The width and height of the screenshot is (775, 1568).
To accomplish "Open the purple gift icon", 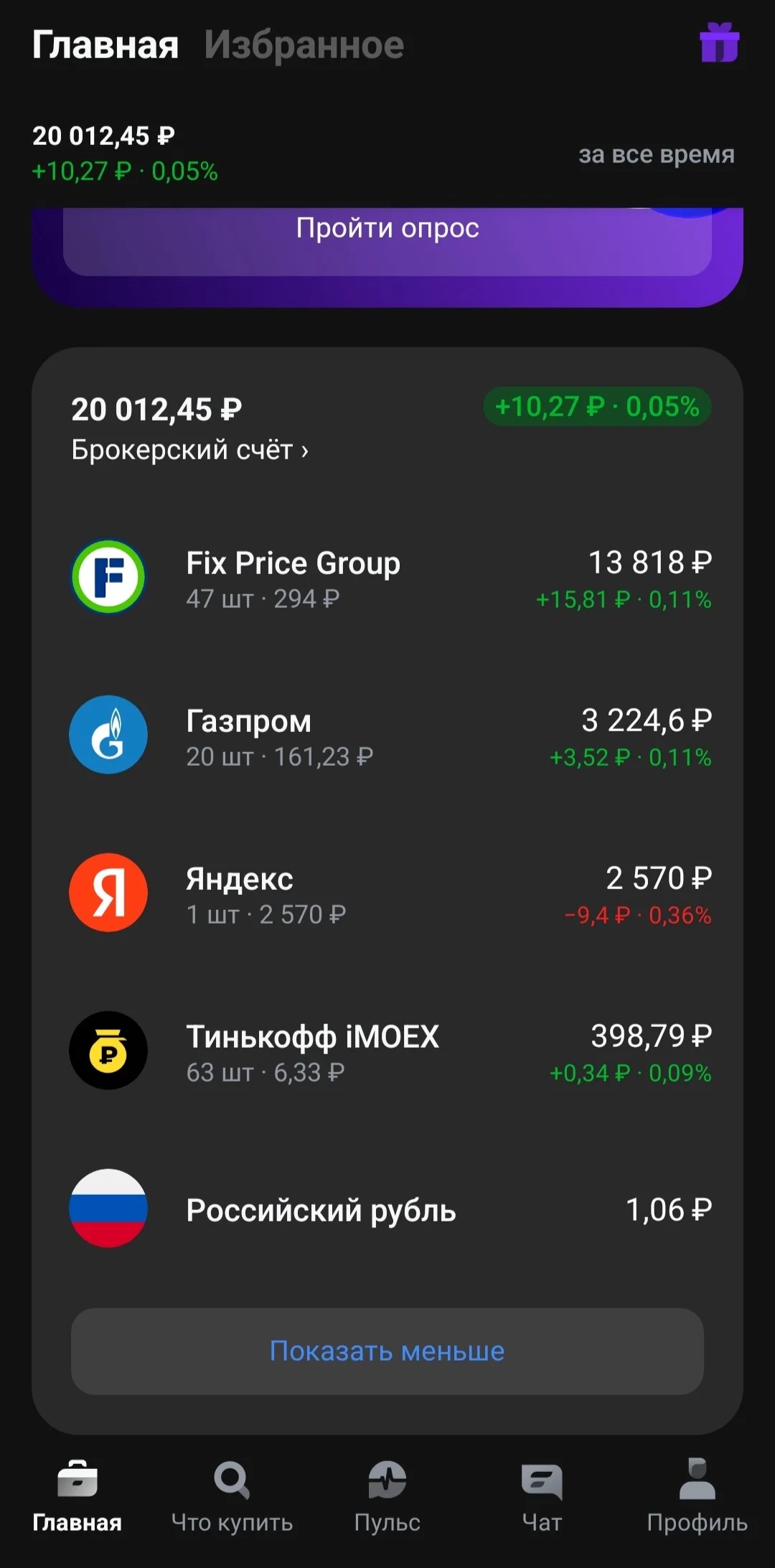I will (x=719, y=43).
